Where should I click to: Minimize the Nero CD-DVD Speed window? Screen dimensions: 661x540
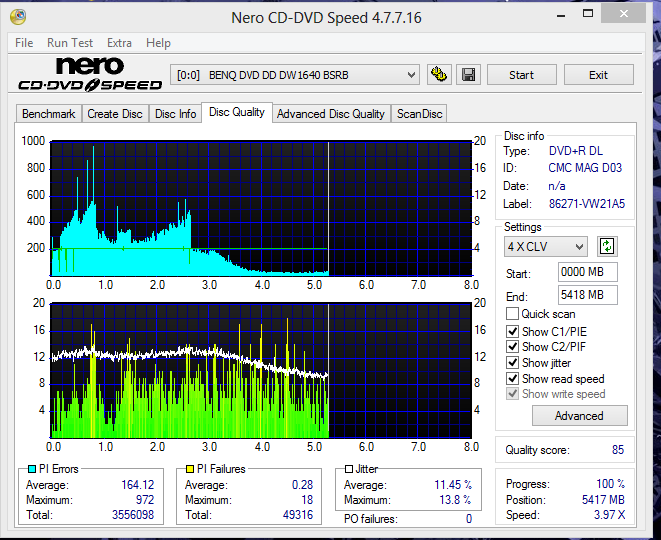[x=561, y=16]
